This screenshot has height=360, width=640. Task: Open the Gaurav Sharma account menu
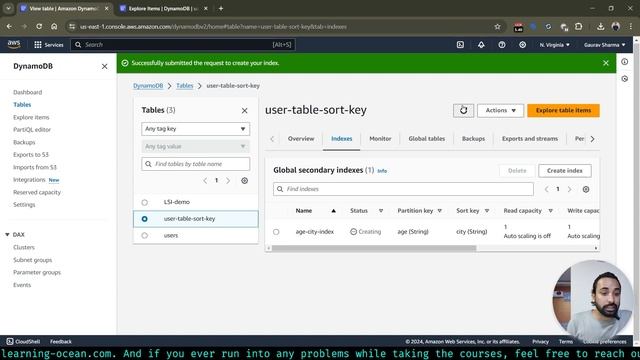[x=604, y=45]
